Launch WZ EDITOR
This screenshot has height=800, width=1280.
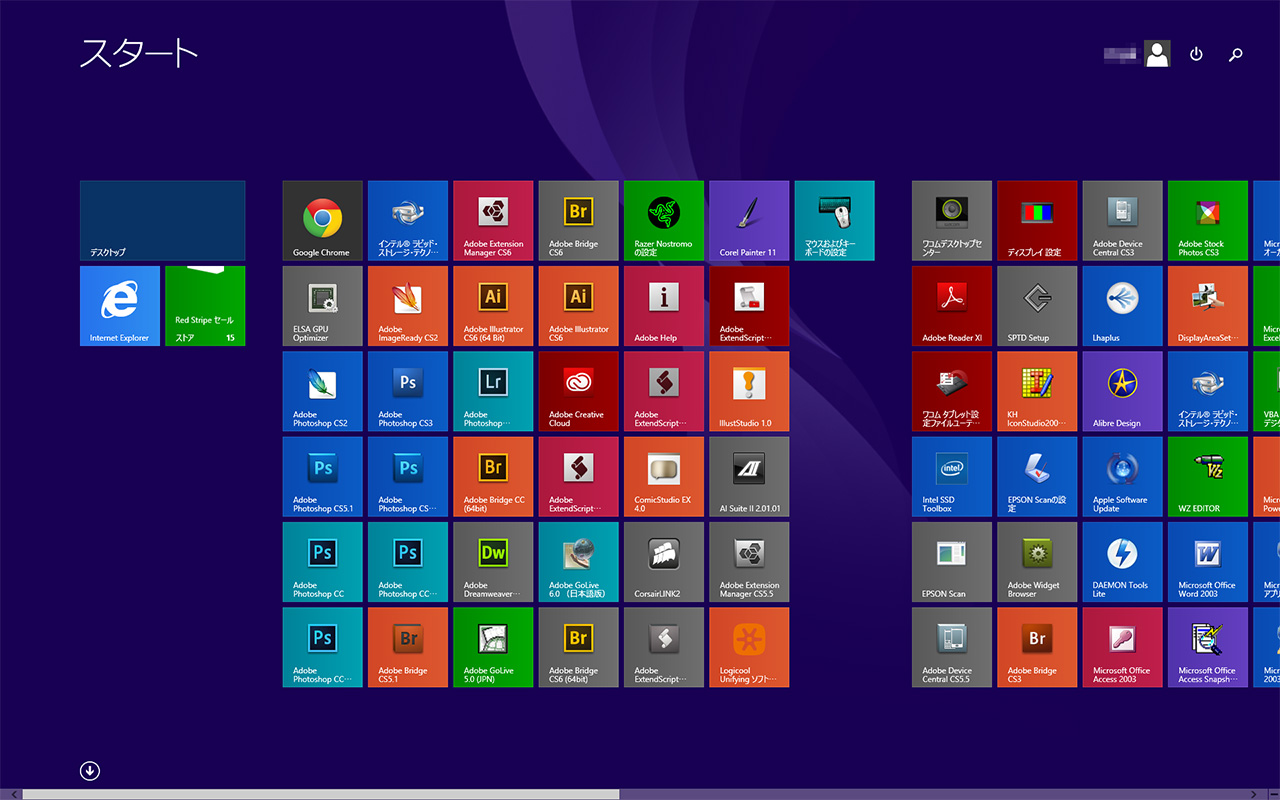click(1208, 477)
